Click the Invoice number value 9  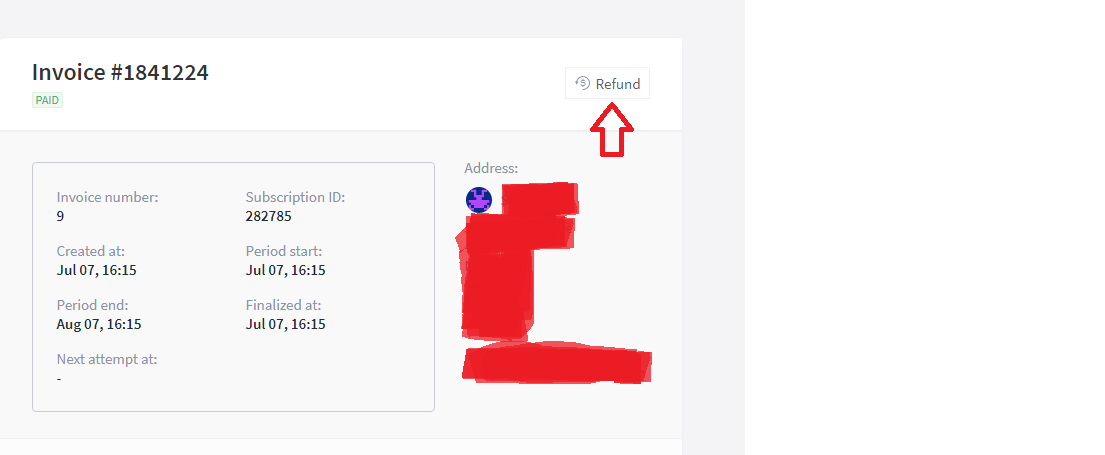tap(60, 216)
